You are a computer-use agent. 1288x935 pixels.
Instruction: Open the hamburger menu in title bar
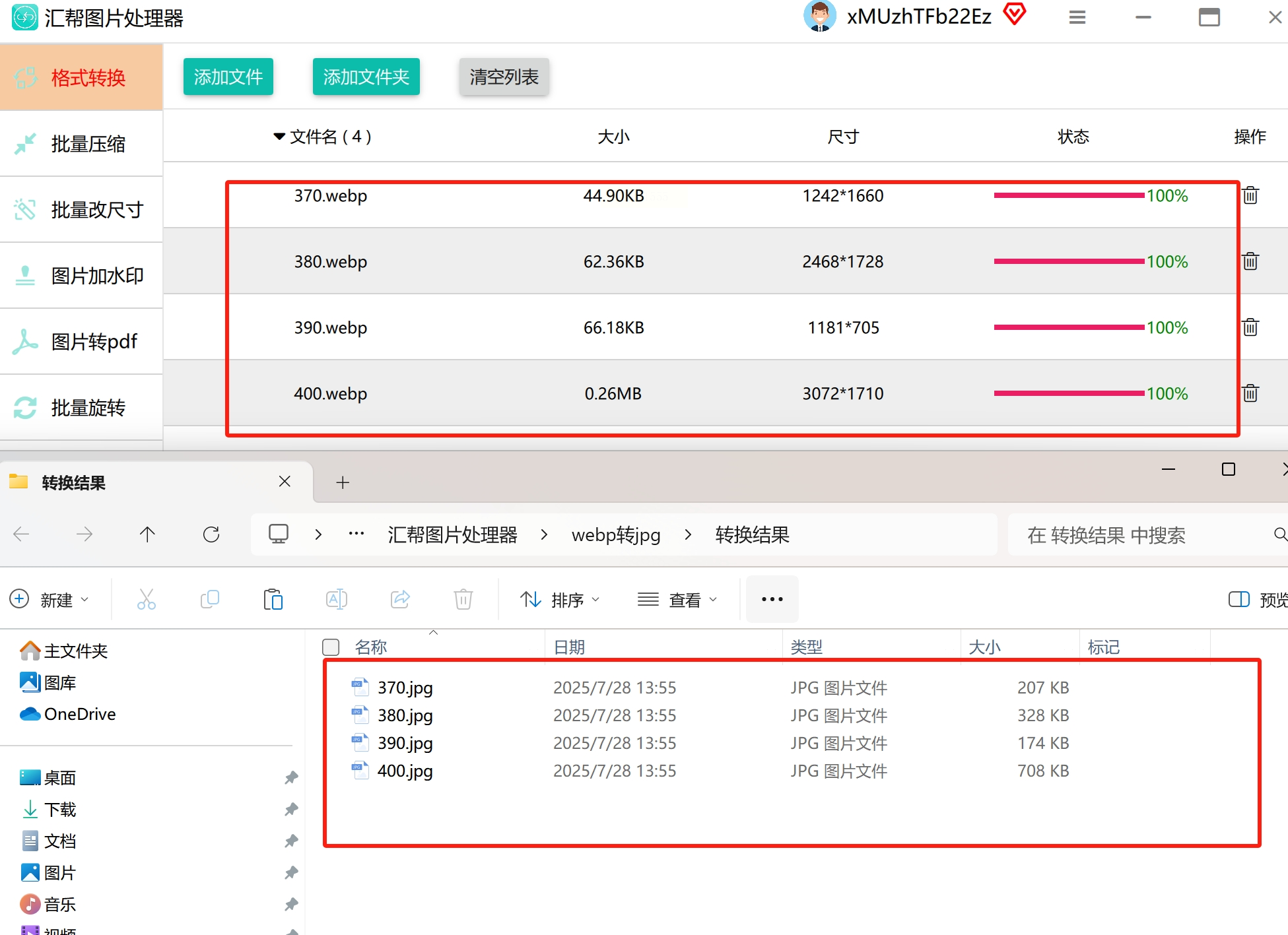(x=1077, y=18)
